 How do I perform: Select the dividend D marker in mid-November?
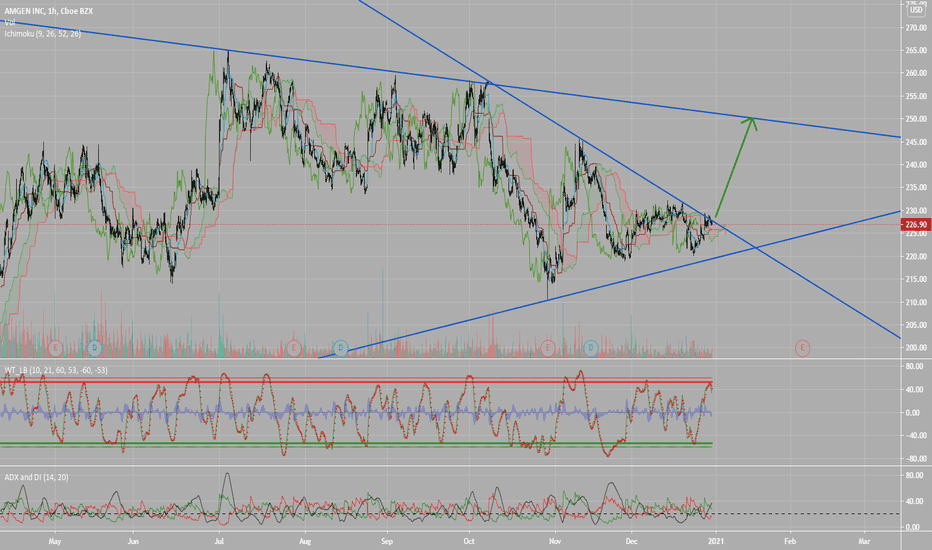coord(590,348)
